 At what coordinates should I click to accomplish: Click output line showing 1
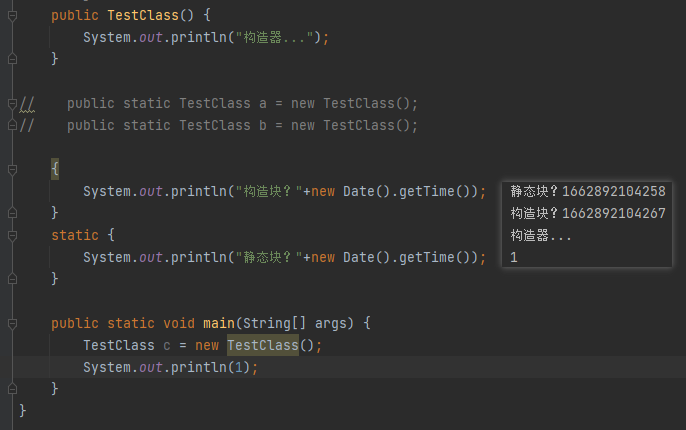tap(514, 257)
